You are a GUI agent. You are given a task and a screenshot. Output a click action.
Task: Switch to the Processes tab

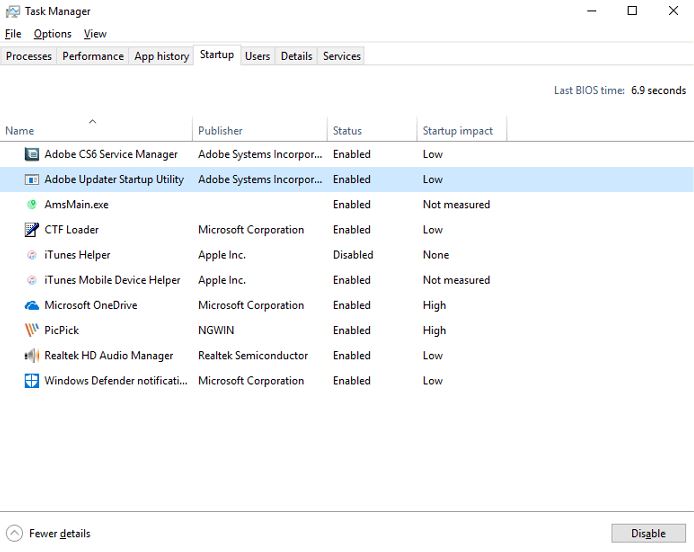(x=29, y=56)
